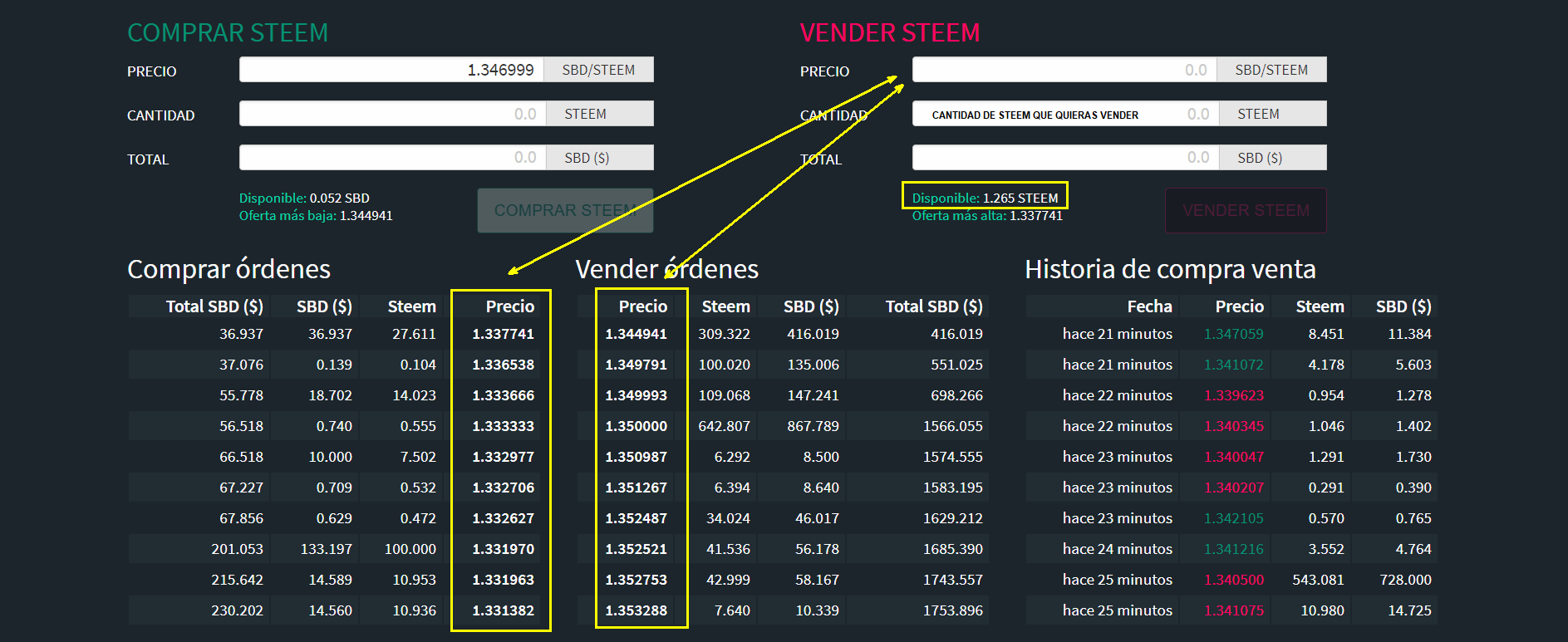1568x642 pixels.
Task: Click history price 1.340207
Action: click(x=1234, y=488)
